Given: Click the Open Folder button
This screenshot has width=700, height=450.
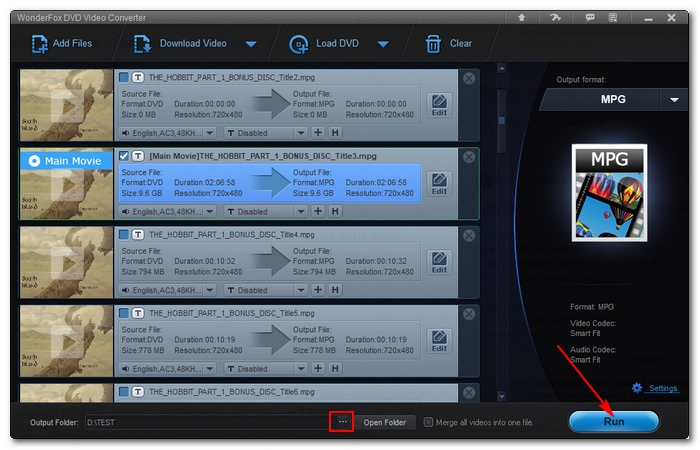Looking at the screenshot, I should [x=384, y=422].
